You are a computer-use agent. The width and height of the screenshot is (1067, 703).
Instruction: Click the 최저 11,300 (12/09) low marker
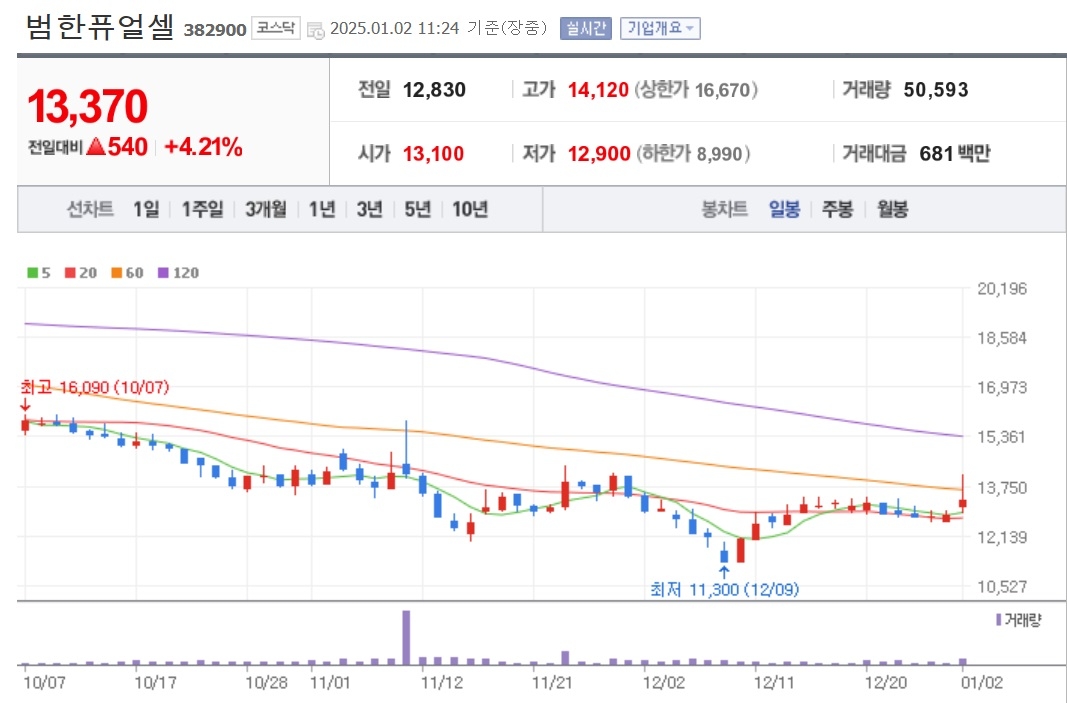pyautogui.click(x=724, y=589)
